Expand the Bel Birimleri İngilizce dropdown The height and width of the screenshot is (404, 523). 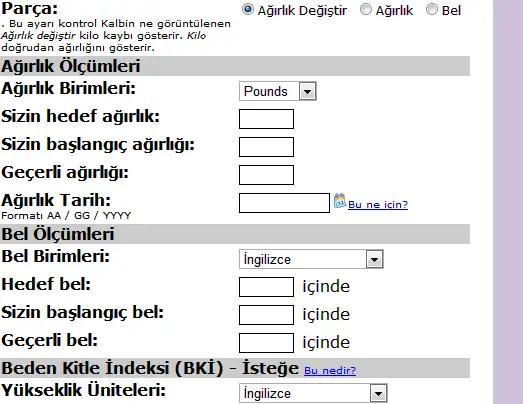click(x=311, y=259)
